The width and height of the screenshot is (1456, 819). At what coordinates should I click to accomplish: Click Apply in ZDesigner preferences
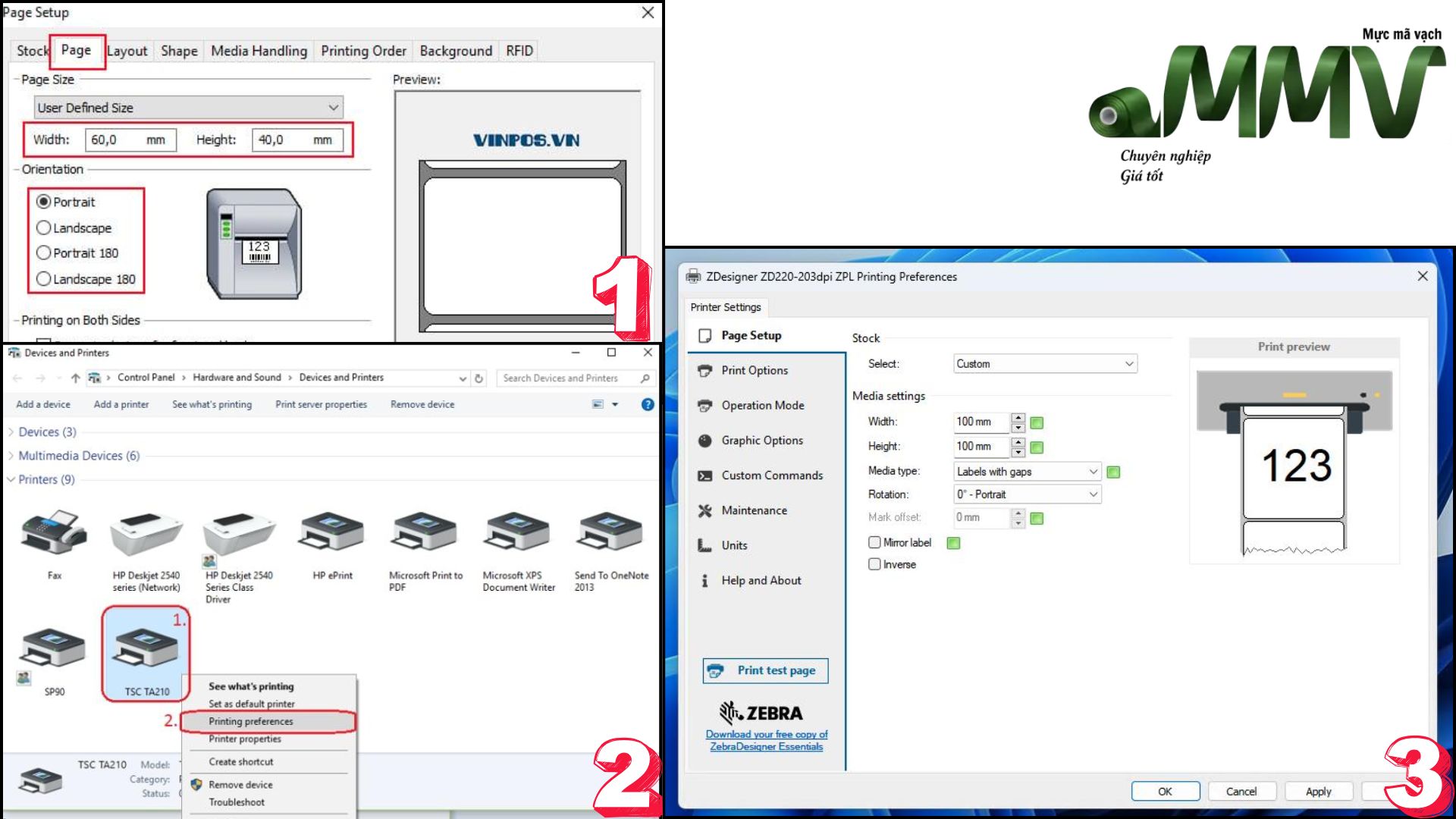tap(1318, 791)
